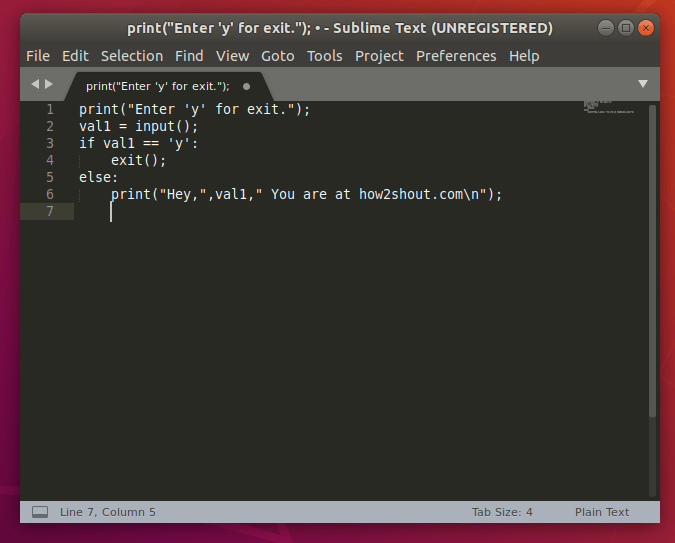The image size is (675, 543).
Task: Click line number 7 in the gutter
Action: pos(50,211)
